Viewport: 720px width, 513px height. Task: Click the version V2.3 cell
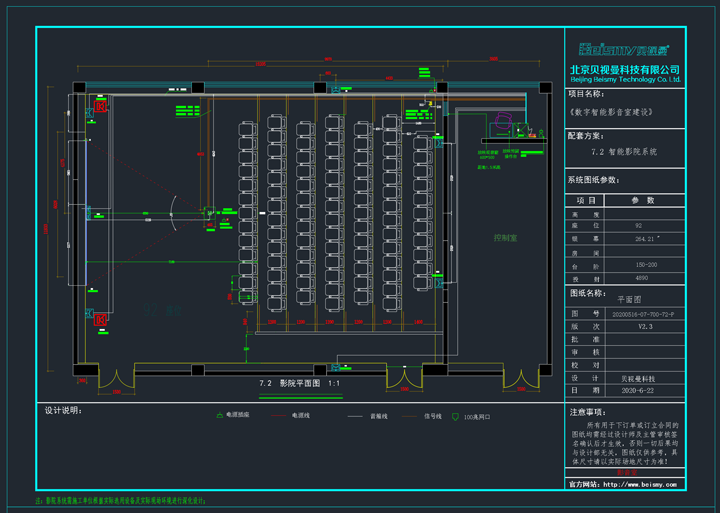(x=645, y=327)
